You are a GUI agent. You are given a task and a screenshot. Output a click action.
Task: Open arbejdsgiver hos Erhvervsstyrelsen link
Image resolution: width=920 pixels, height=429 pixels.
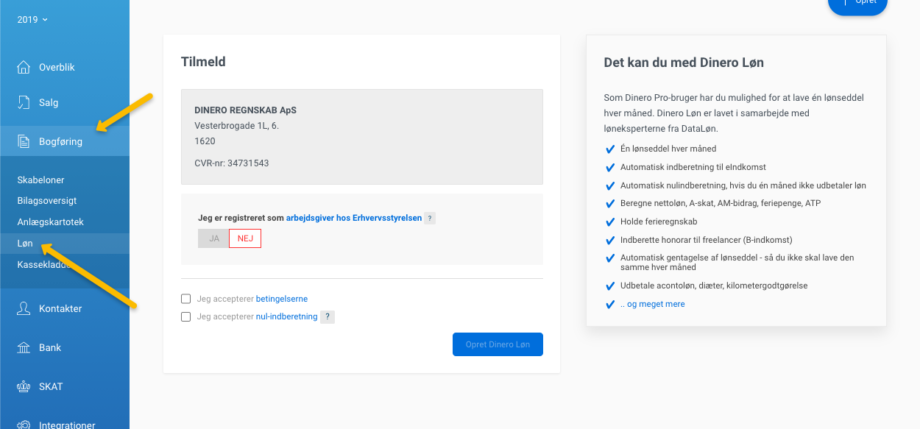354,218
